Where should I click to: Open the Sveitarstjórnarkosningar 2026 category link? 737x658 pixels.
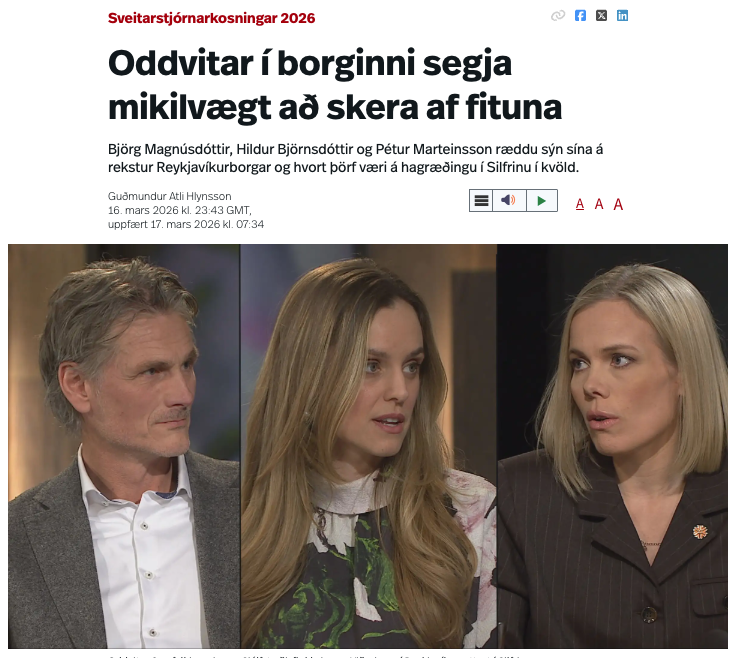pos(212,18)
